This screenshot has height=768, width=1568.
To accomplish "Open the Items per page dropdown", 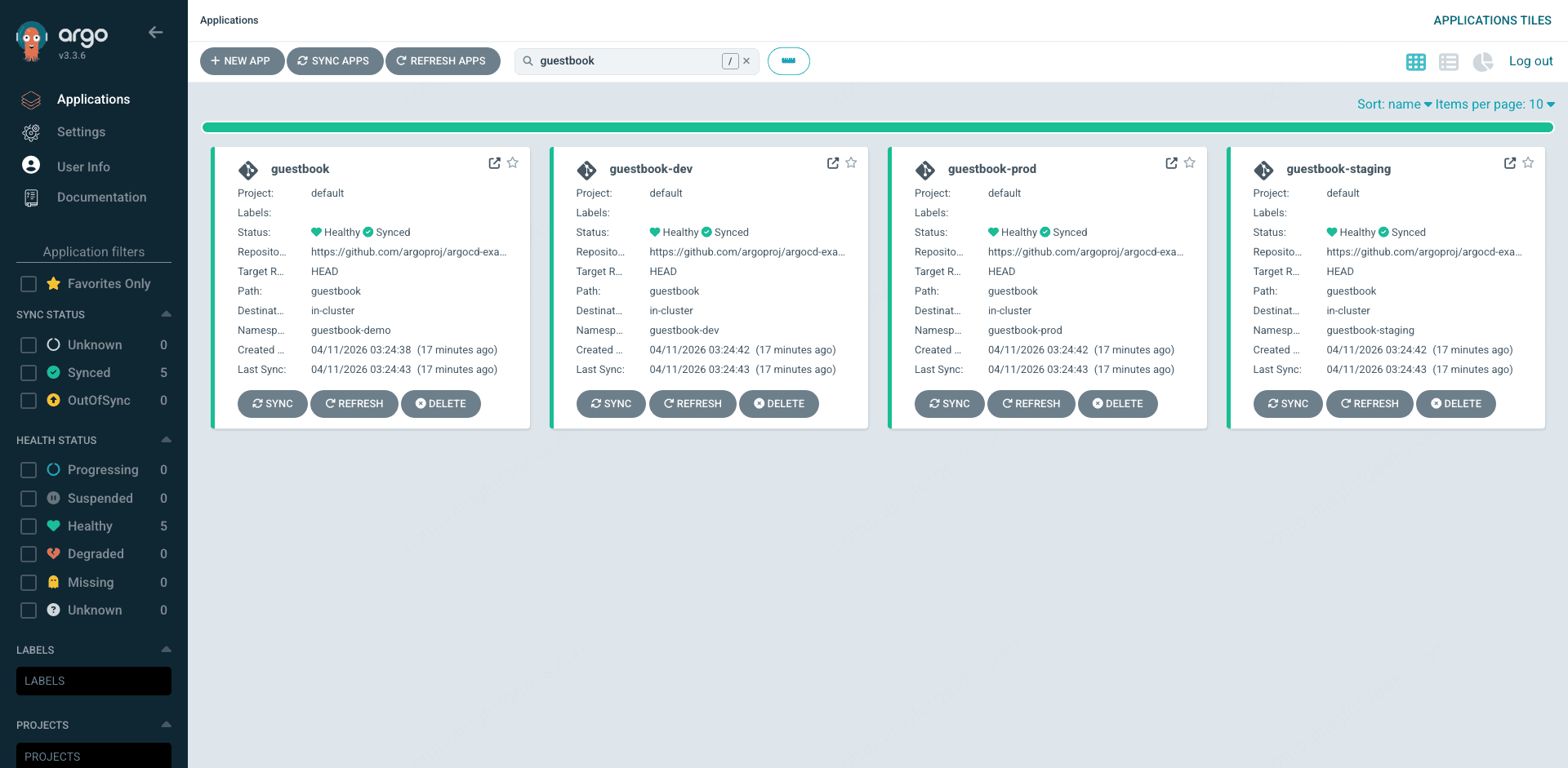I will click(x=1494, y=104).
